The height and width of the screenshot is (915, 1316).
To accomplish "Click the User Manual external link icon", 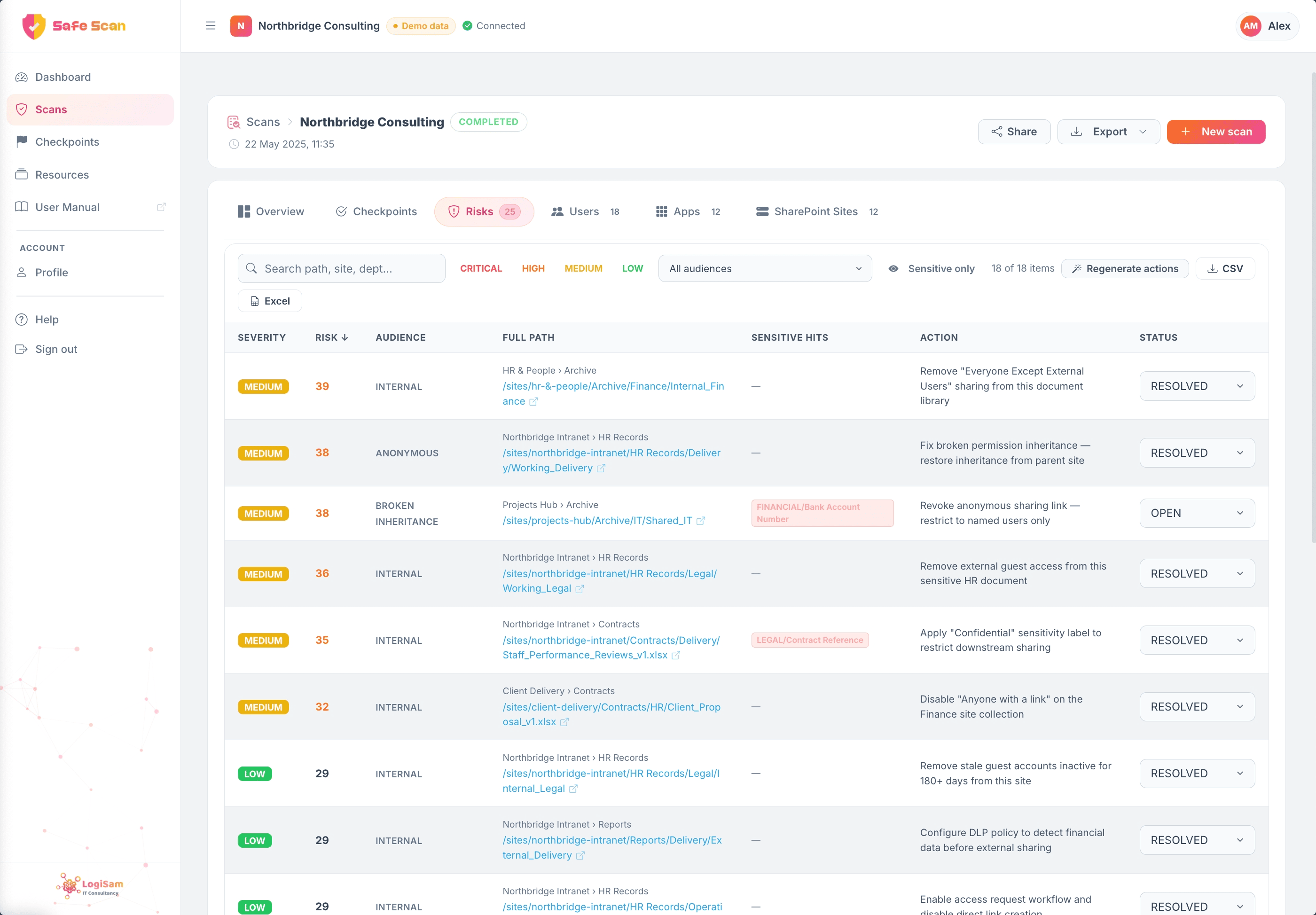I will point(161,207).
